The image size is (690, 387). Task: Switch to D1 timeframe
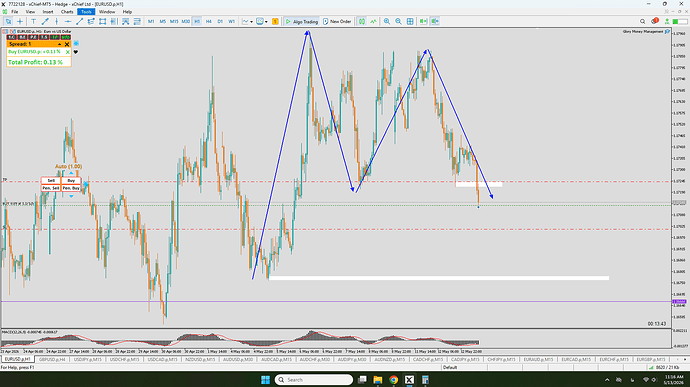pos(220,21)
